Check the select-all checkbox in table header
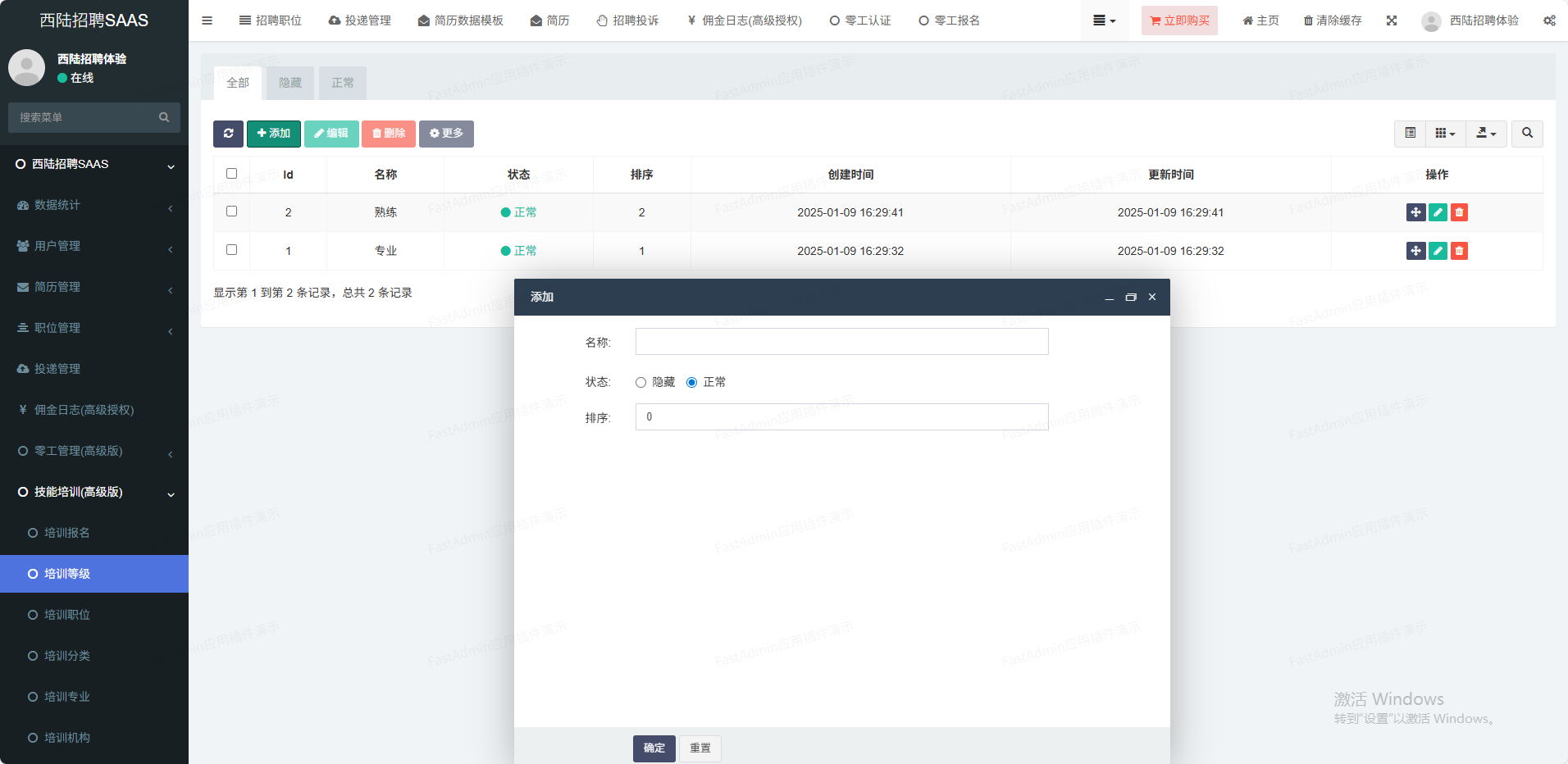Screen dimensions: 1568x764 (x=231, y=174)
